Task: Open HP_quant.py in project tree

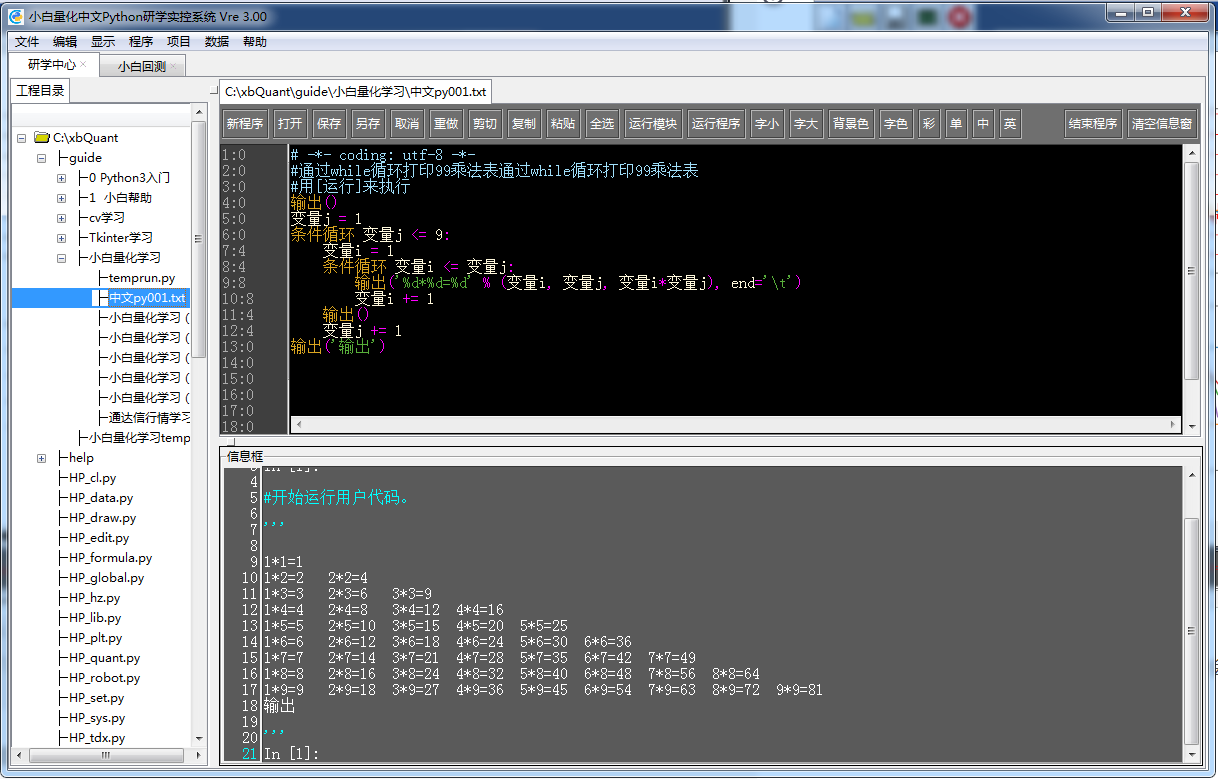Action: [x=104, y=658]
